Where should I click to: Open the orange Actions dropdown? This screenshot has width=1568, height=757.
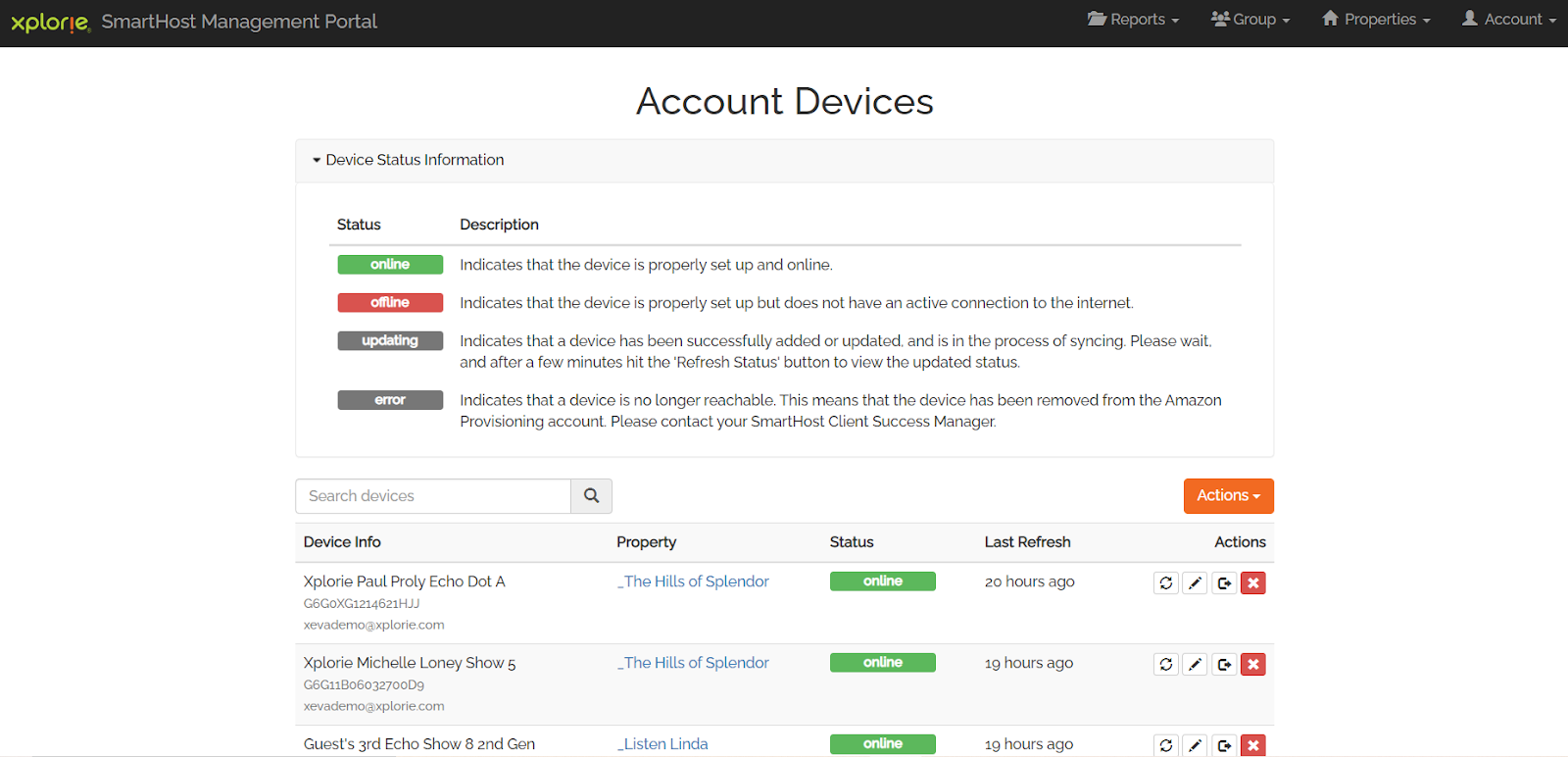pos(1229,496)
